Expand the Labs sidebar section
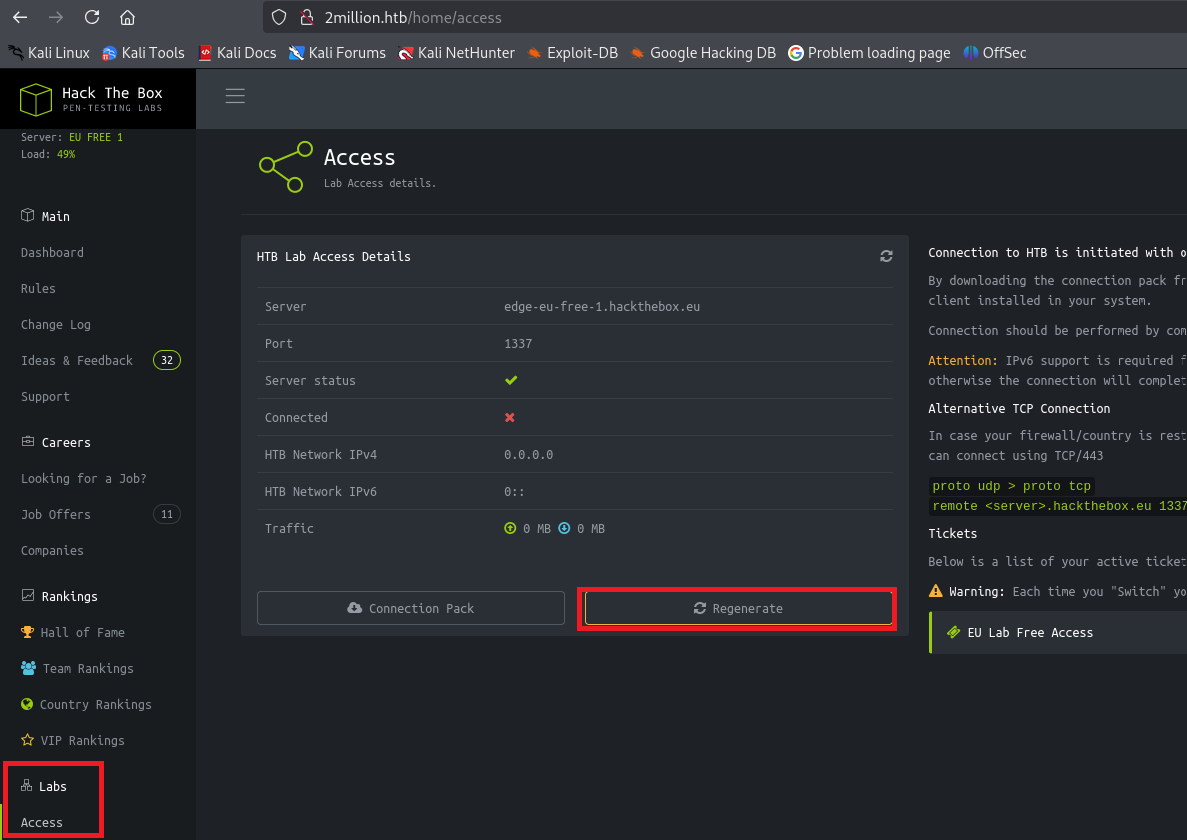 click(x=52, y=786)
